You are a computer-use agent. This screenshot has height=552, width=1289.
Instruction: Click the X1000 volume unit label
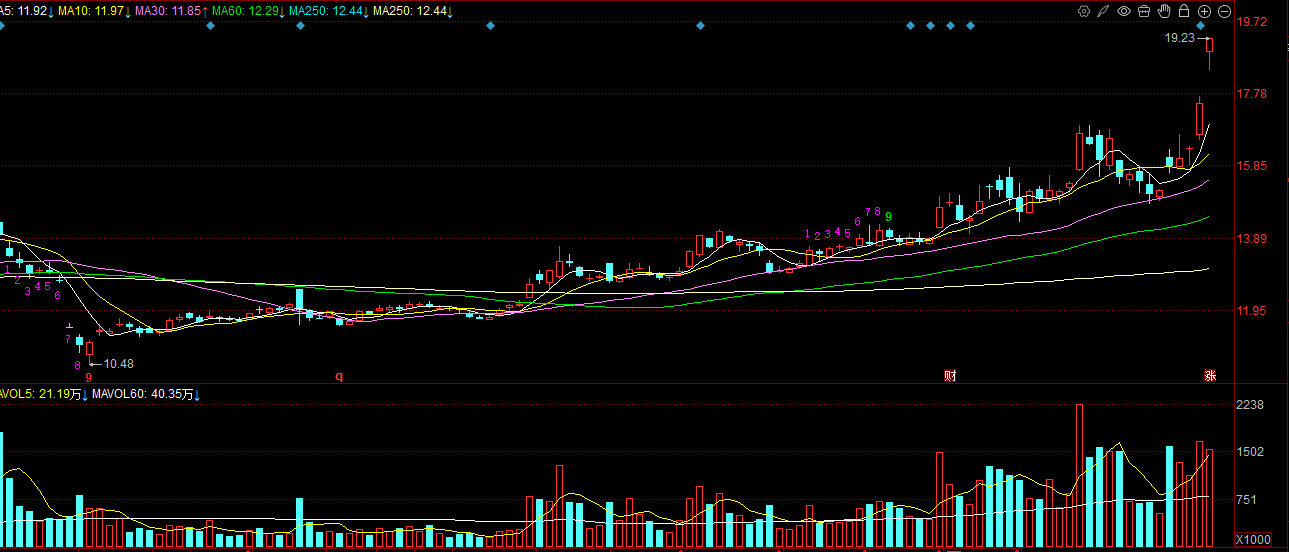1255,540
